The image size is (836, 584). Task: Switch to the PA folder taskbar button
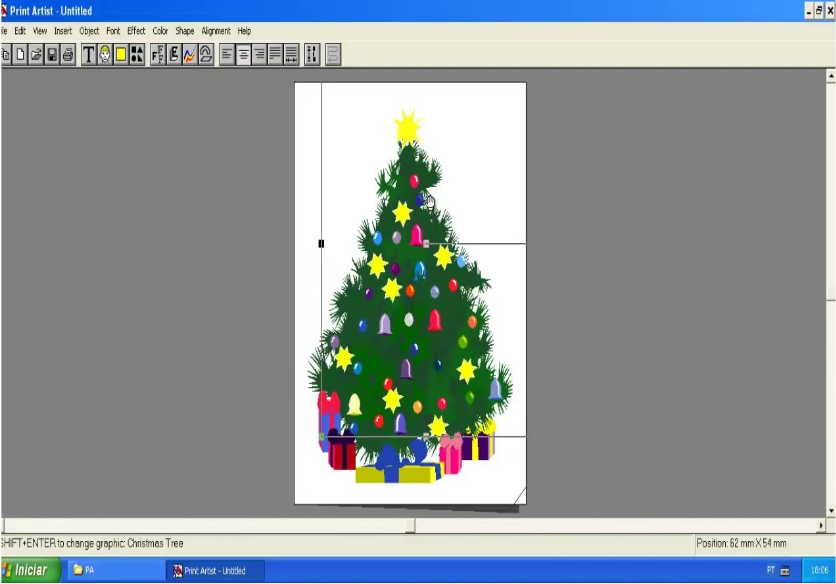(114, 570)
